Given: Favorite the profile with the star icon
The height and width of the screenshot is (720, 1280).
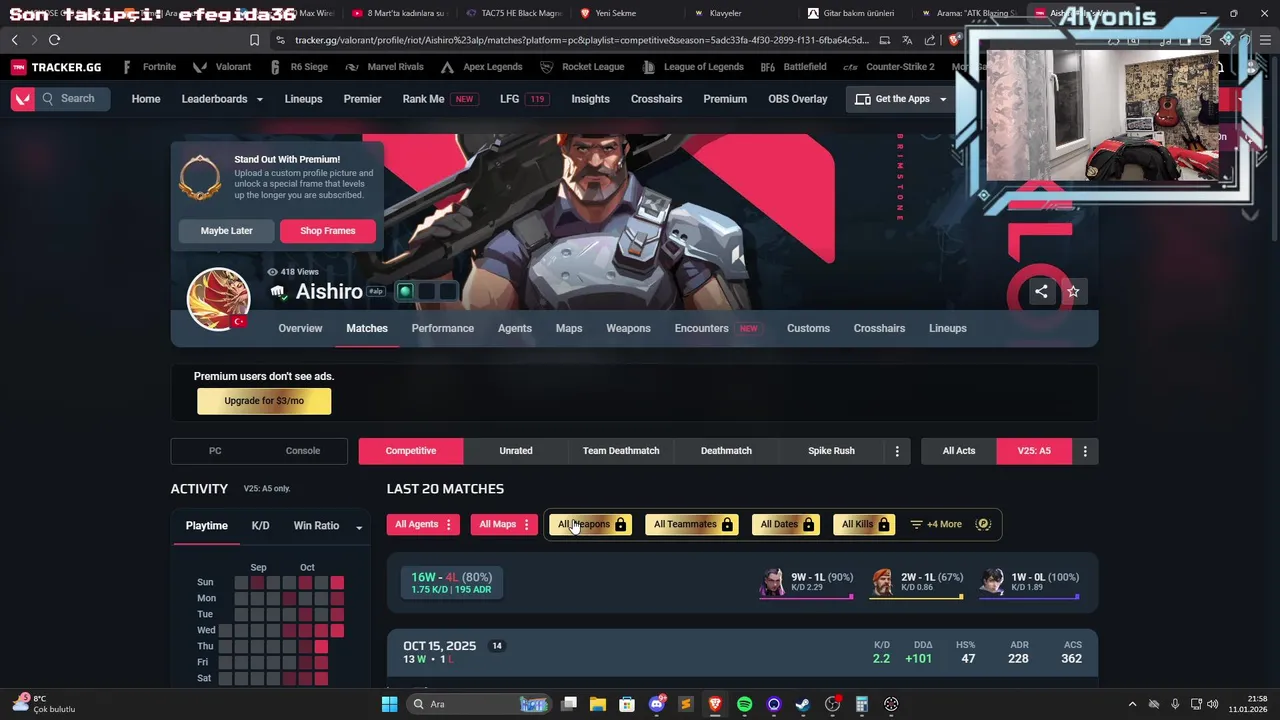Looking at the screenshot, I should (x=1073, y=291).
